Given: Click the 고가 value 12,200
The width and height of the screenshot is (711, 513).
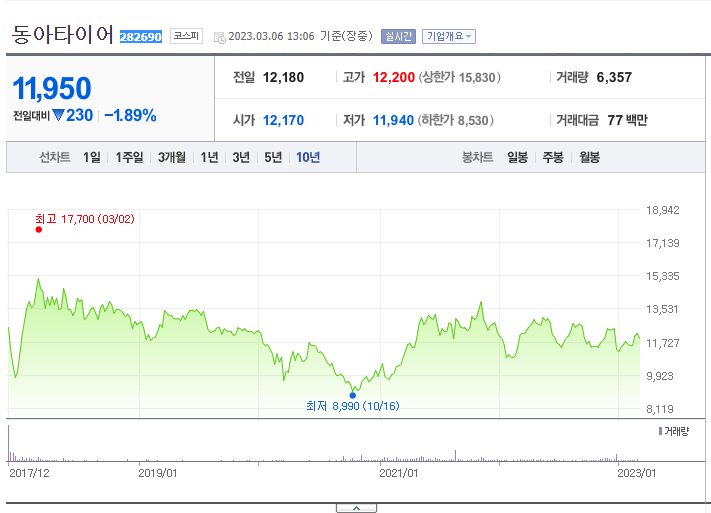Looking at the screenshot, I should pyautogui.click(x=394, y=78).
